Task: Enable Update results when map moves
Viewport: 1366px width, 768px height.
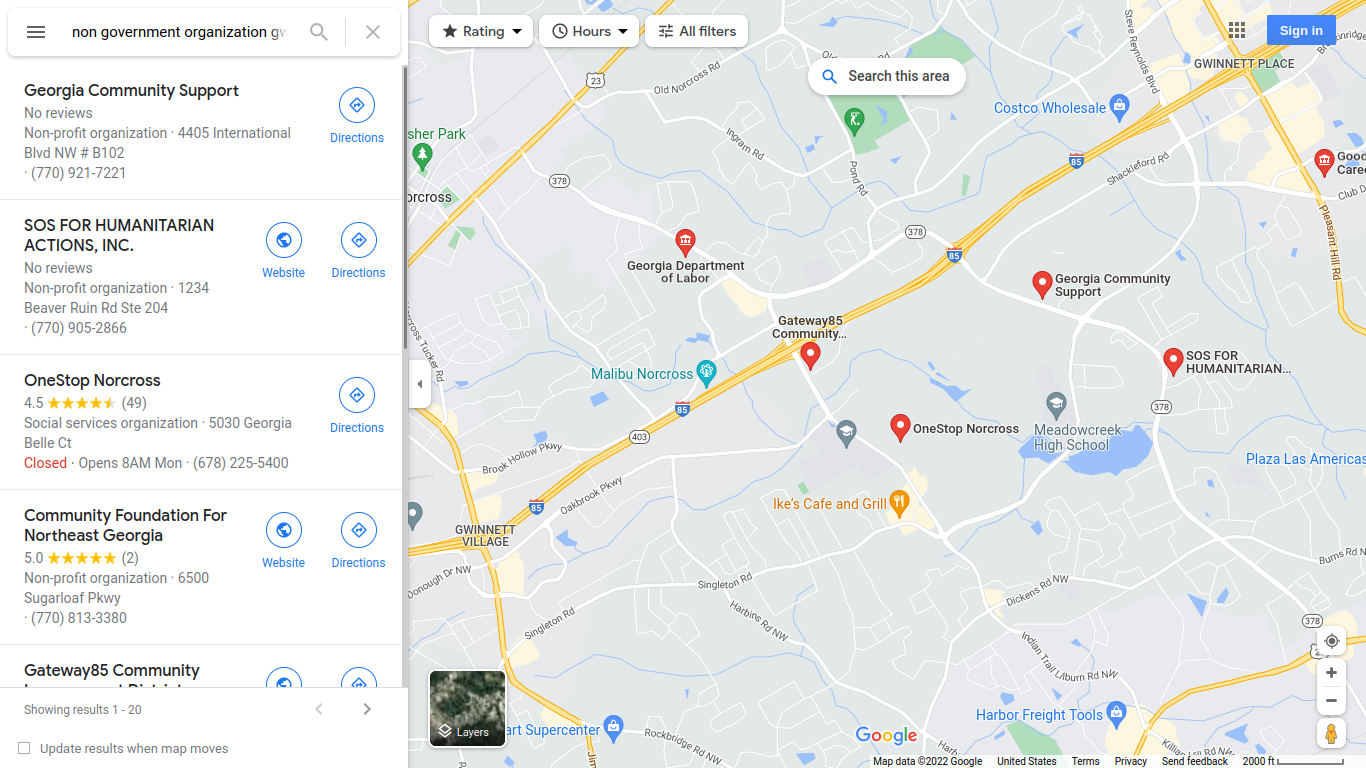Action: (x=24, y=748)
